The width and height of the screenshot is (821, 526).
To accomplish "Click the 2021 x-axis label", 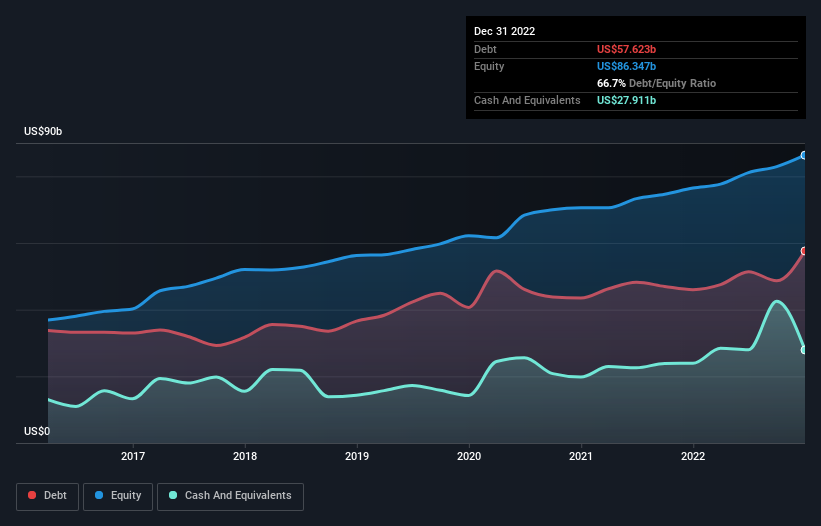I will tap(581, 456).
